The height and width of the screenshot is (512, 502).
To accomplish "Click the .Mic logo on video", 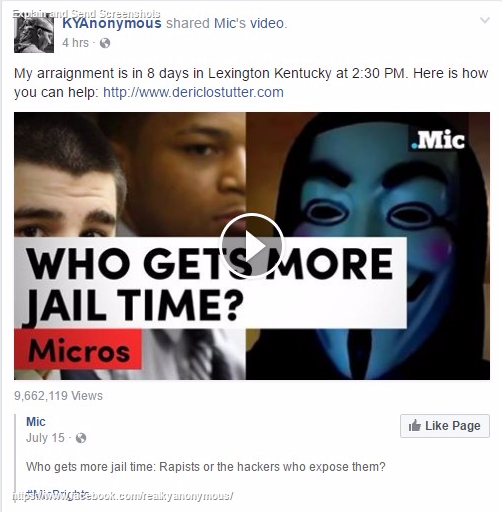I will pos(438,140).
